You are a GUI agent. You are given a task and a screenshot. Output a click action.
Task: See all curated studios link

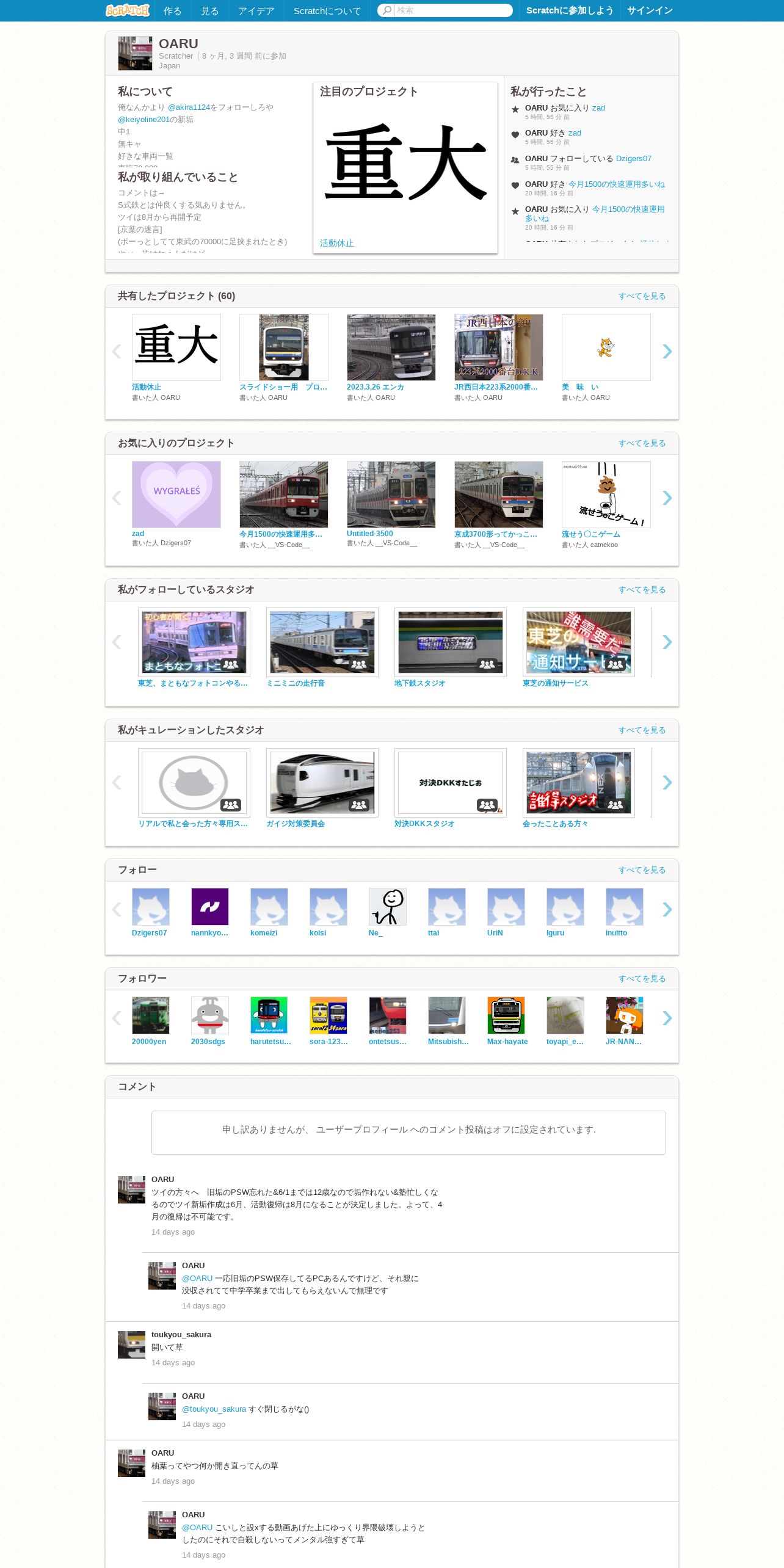642,730
